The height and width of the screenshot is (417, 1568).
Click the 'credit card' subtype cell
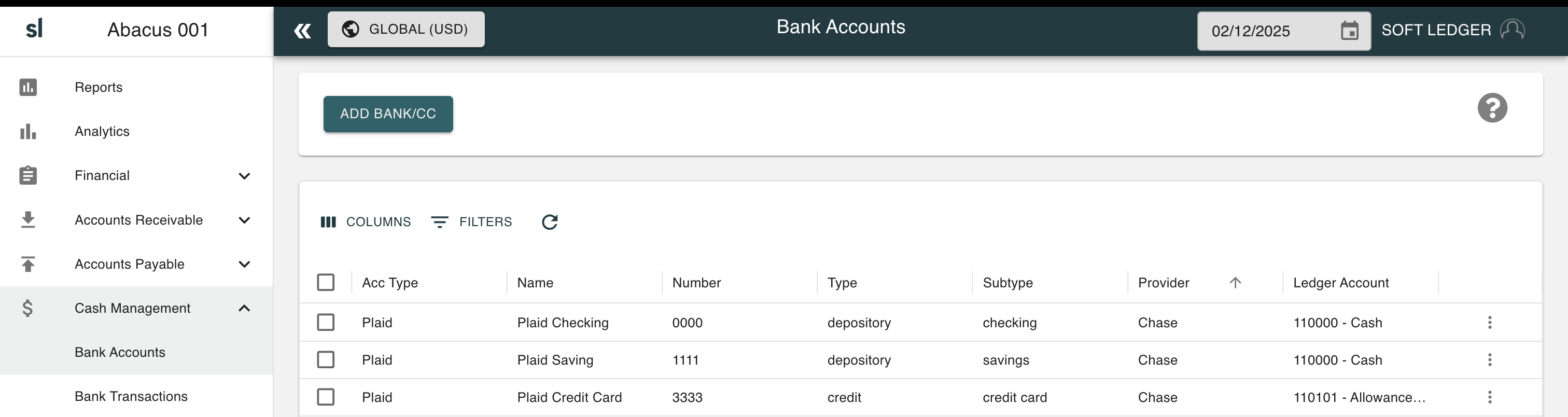(1015, 397)
